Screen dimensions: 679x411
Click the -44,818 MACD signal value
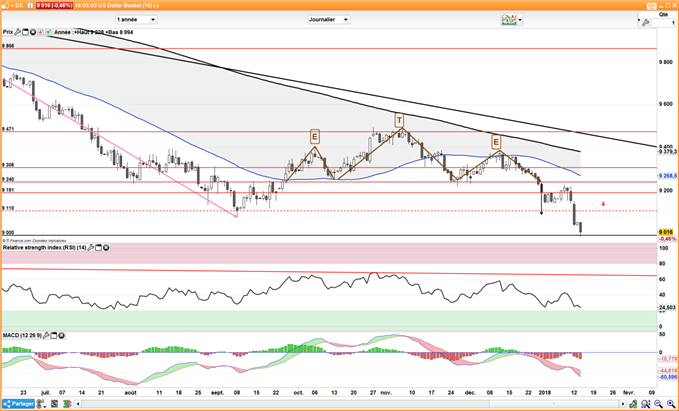[x=668, y=370]
